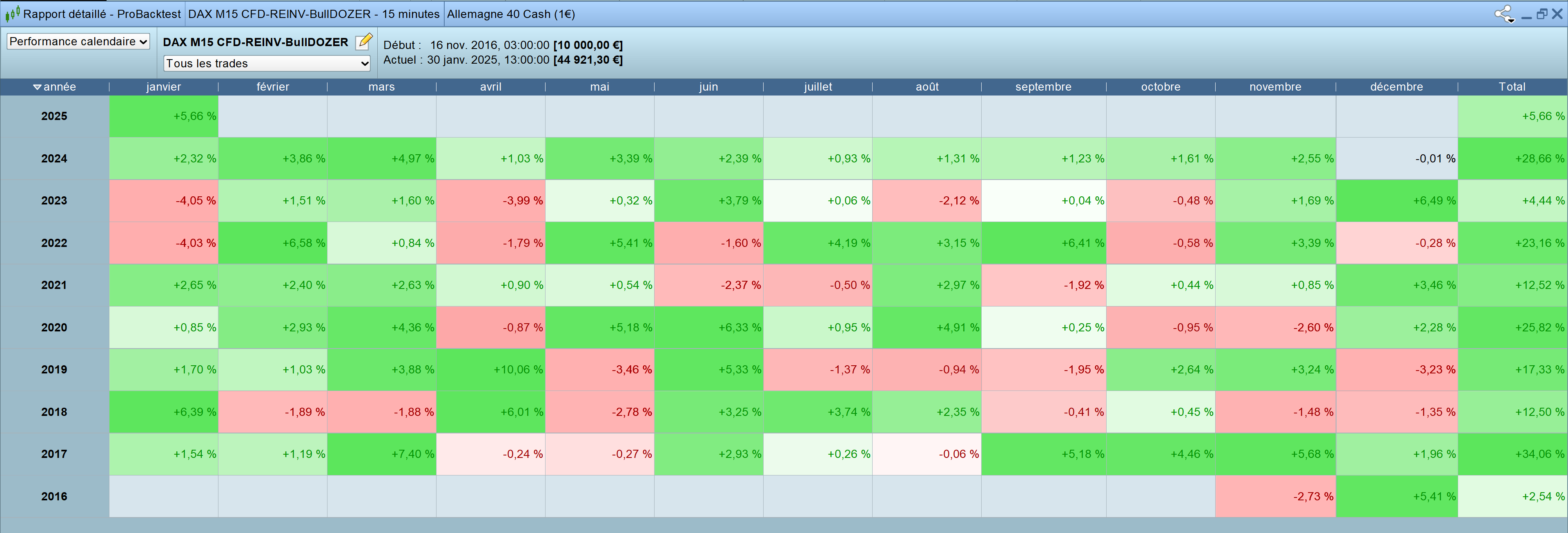Open the share icon menu
Viewport: 1568px width, 533px height.
tap(1504, 14)
